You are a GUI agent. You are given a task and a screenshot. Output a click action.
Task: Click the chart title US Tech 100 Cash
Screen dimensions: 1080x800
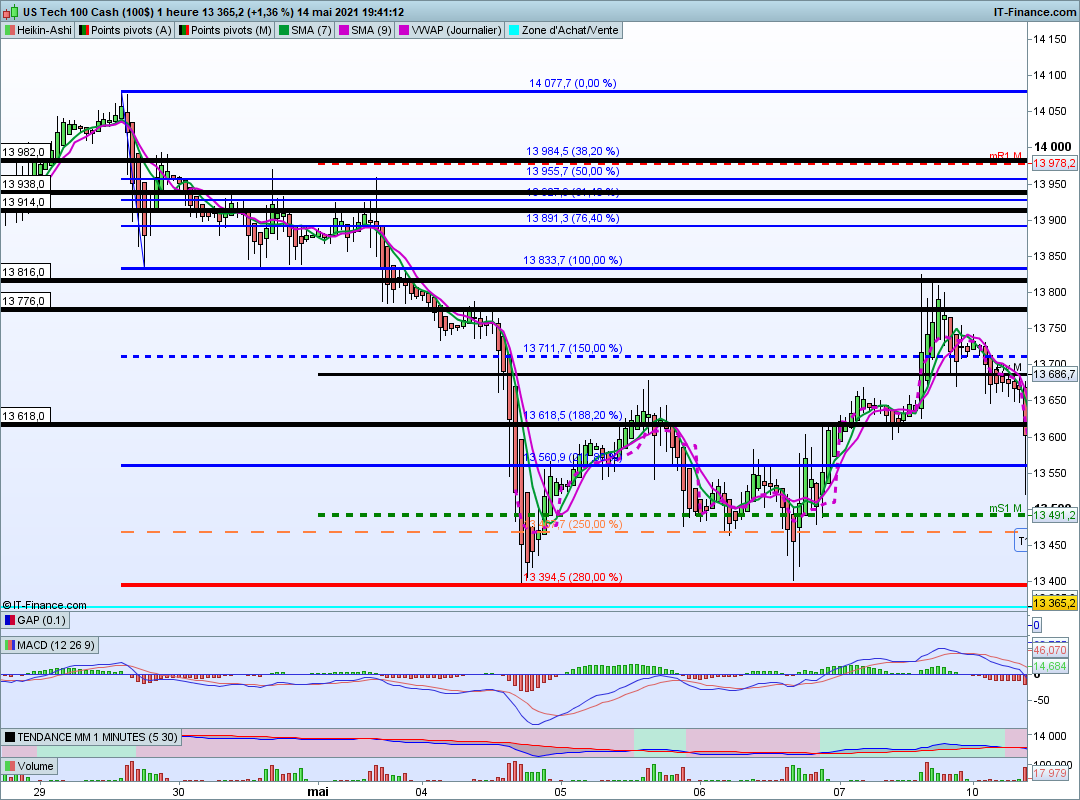(70, 12)
